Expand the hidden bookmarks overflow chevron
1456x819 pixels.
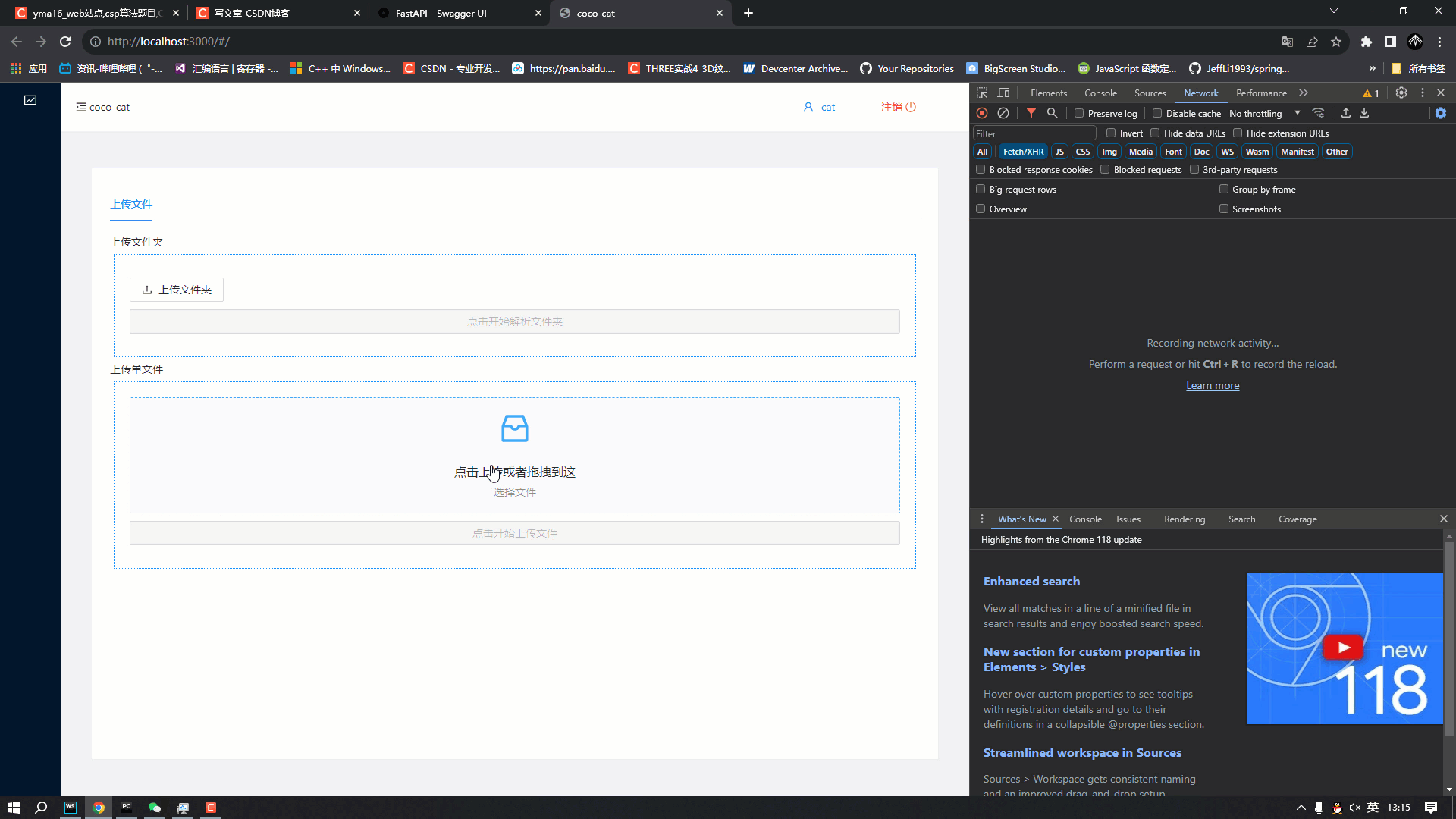click(x=1372, y=68)
